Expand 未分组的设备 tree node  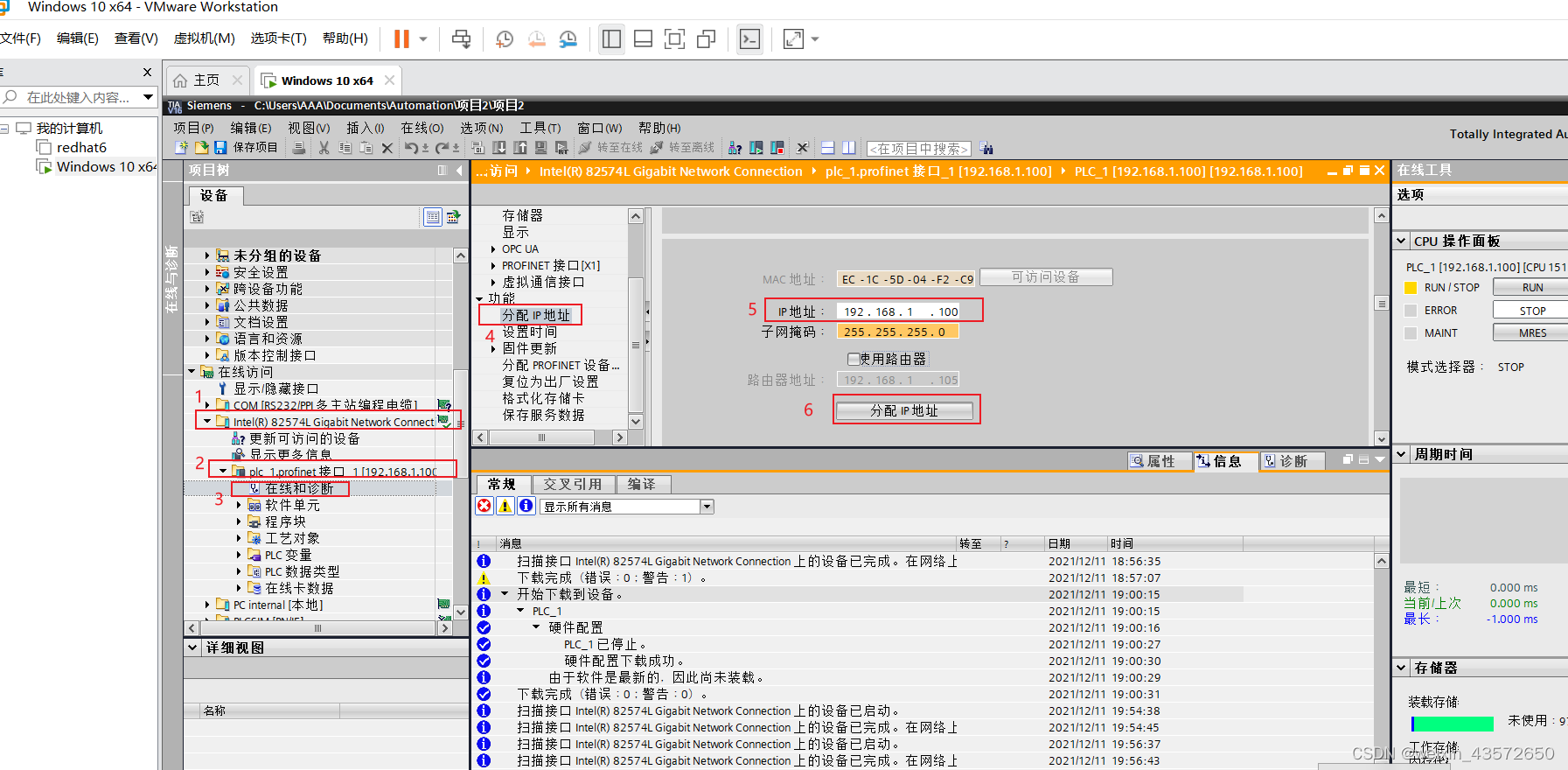207,255
